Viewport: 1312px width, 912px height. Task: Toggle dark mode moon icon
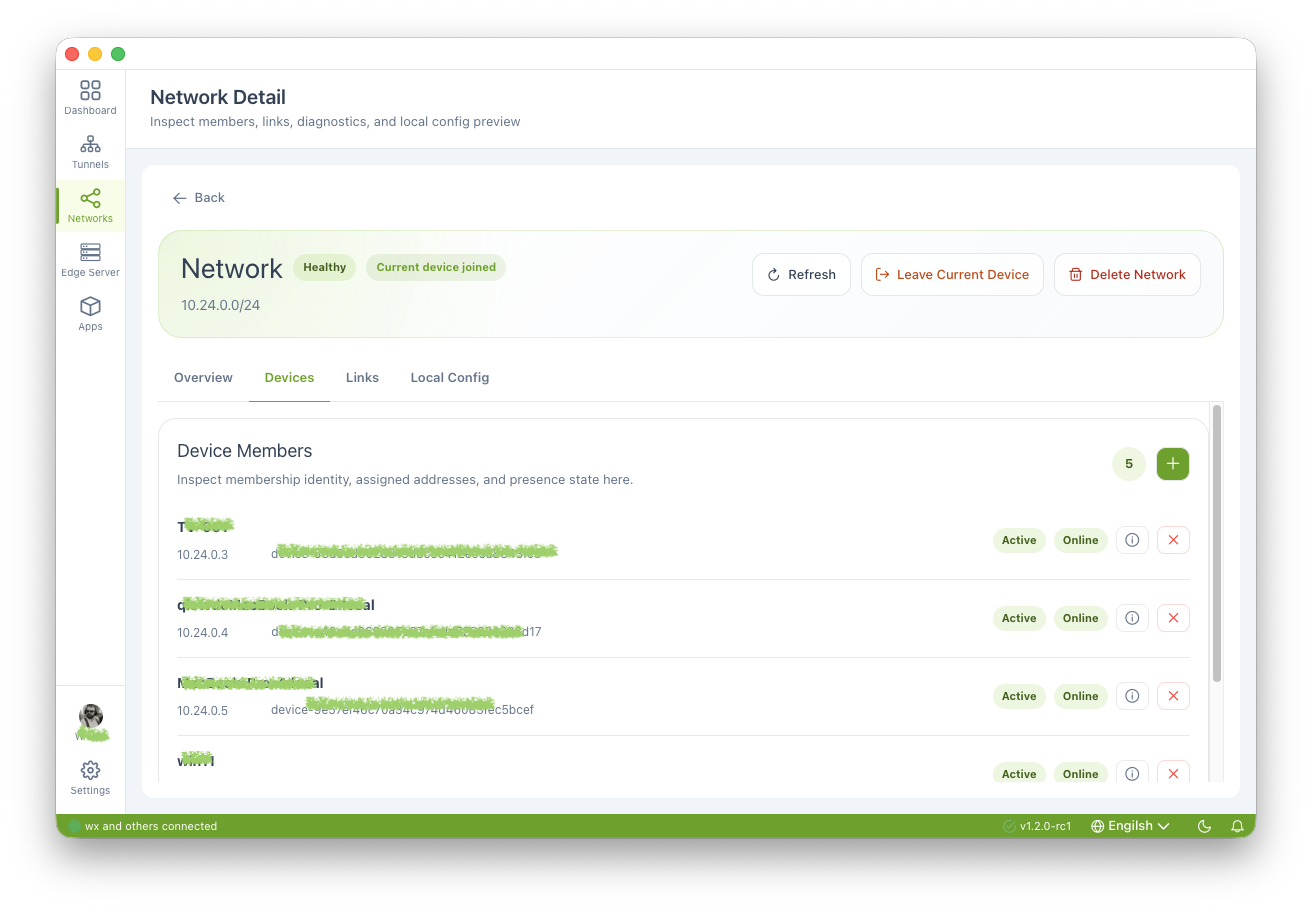[1204, 826]
